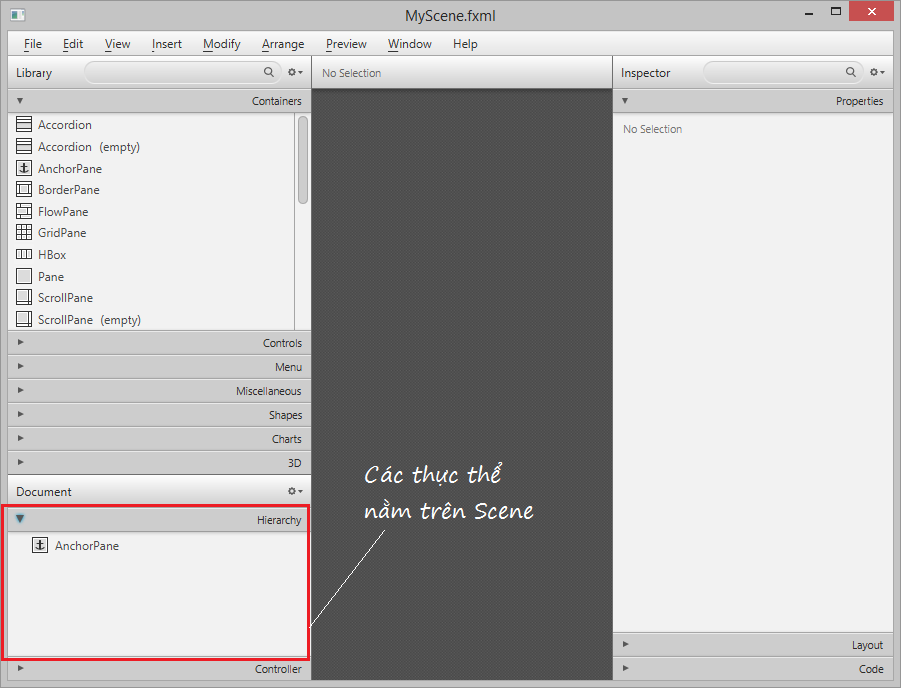This screenshot has width=901, height=688.
Task: Select the BorderPane icon
Action: [24, 189]
